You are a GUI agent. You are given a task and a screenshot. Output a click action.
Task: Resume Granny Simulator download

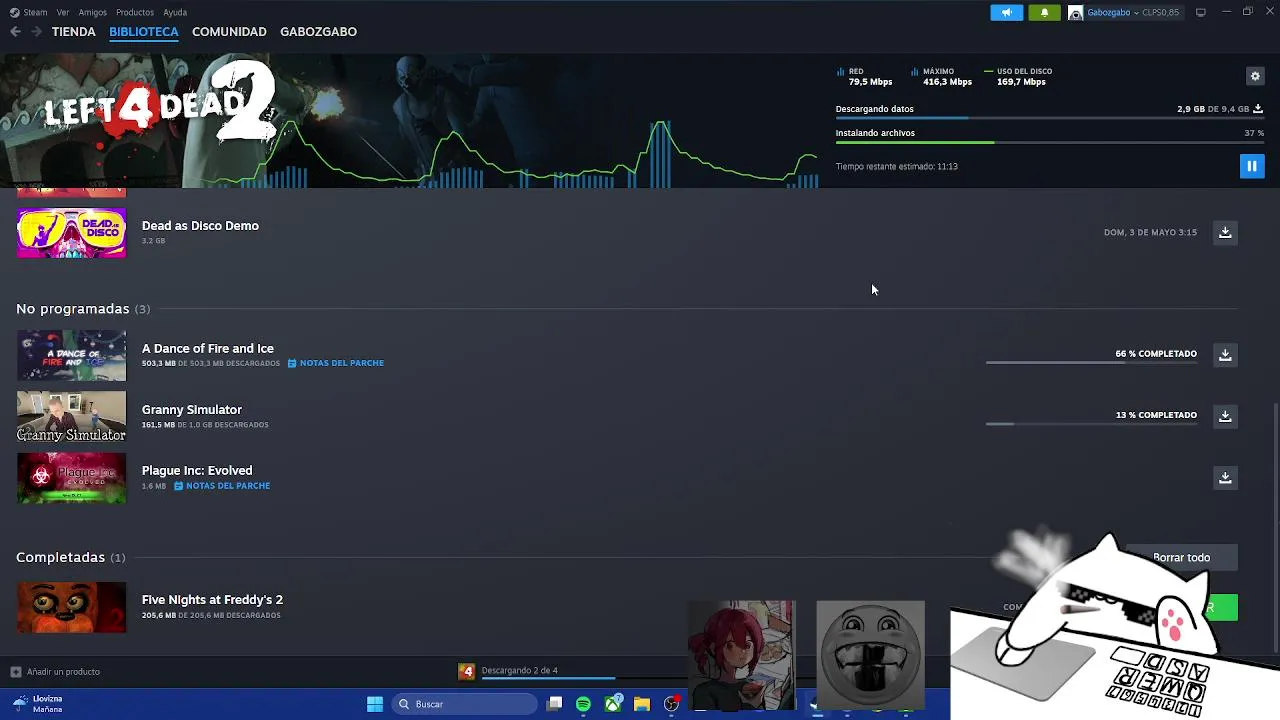click(1225, 416)
